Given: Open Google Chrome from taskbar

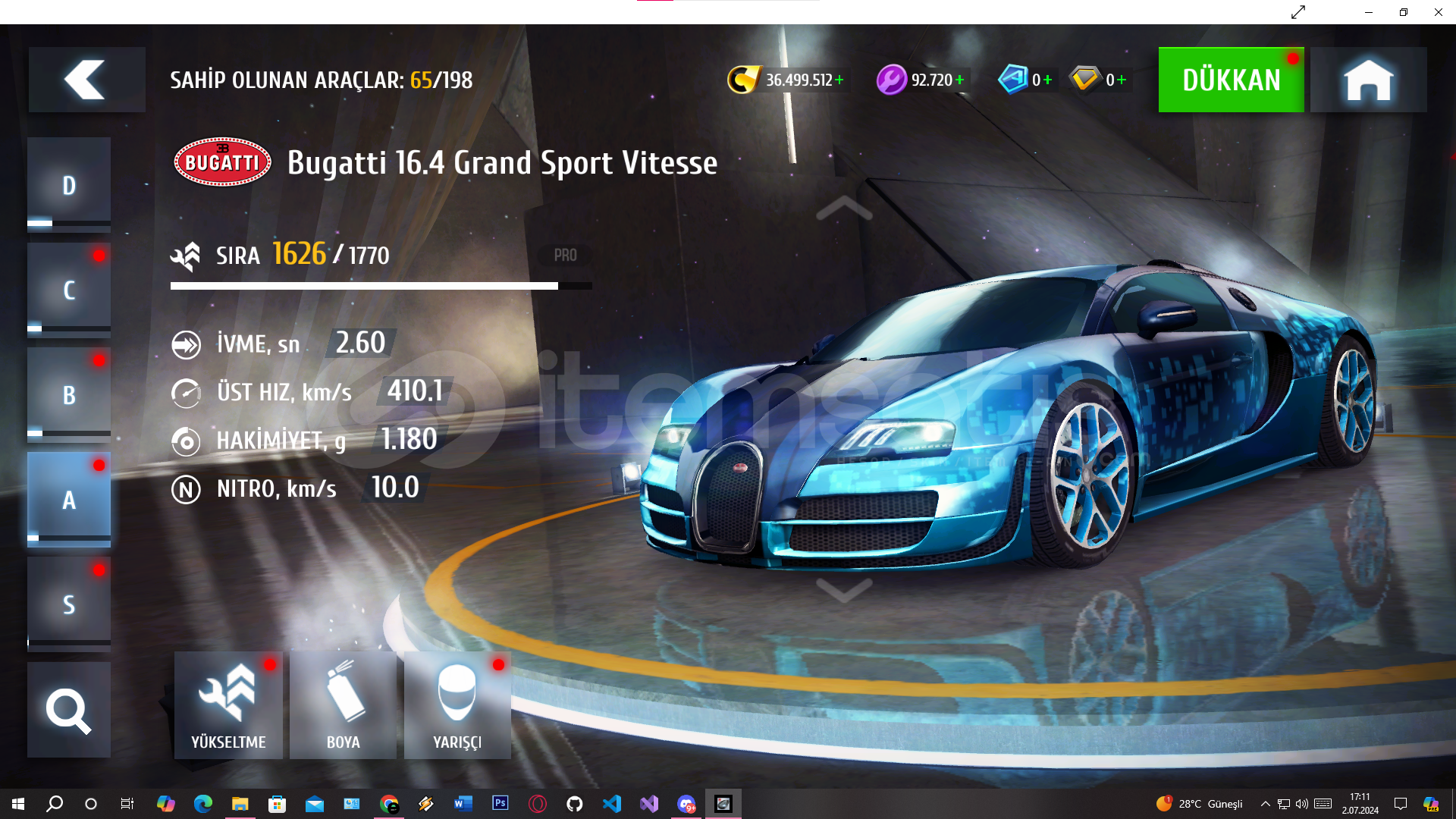Looking at the screenshot, I should point(389,804).
